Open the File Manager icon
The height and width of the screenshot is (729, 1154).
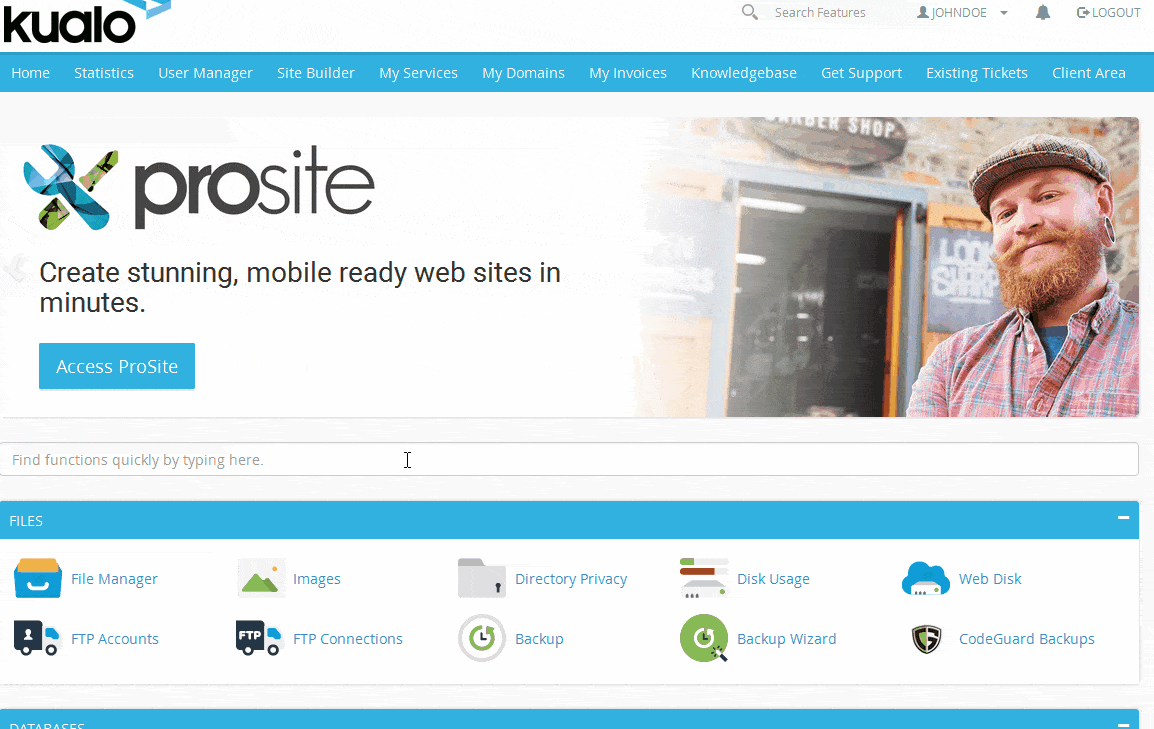tap(38, 579)
